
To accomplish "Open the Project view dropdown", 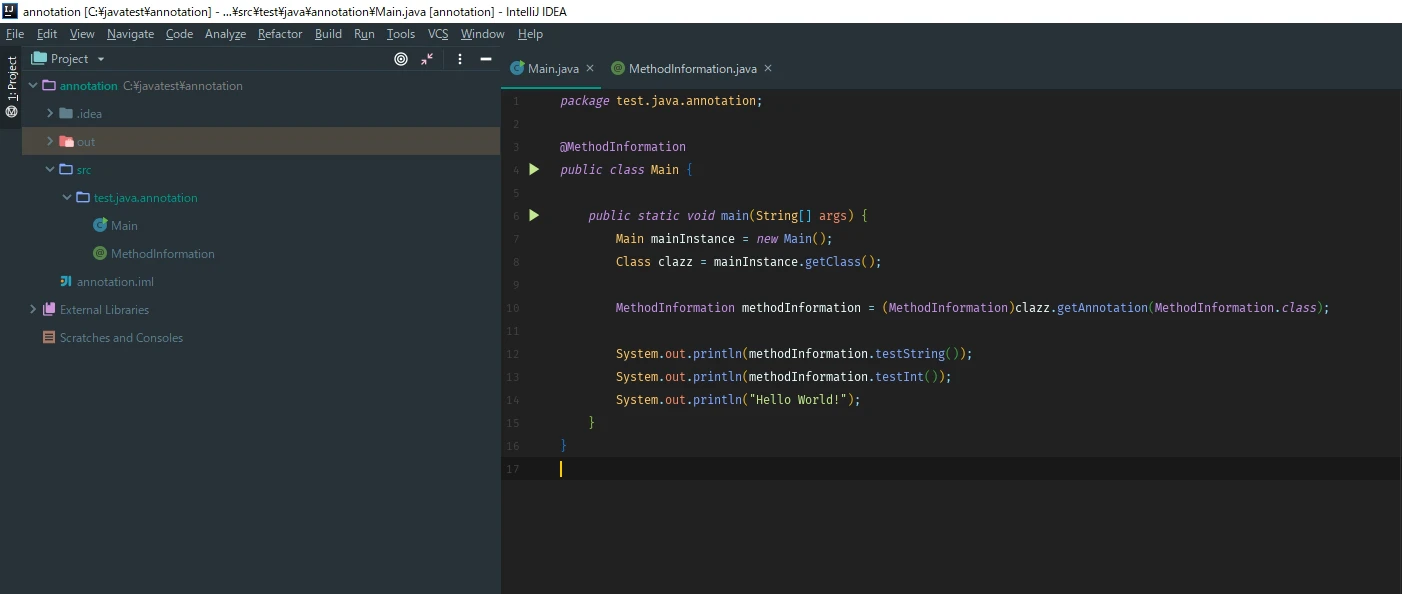I will click(69, 59).
